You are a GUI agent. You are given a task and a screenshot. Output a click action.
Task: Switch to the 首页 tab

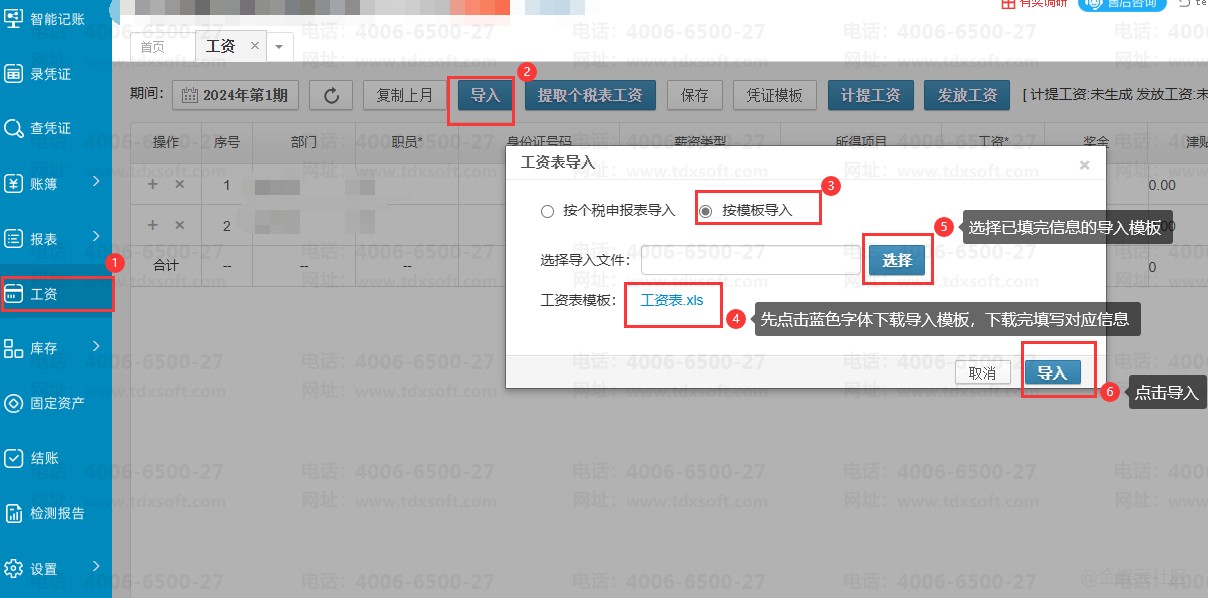[153, 47]
